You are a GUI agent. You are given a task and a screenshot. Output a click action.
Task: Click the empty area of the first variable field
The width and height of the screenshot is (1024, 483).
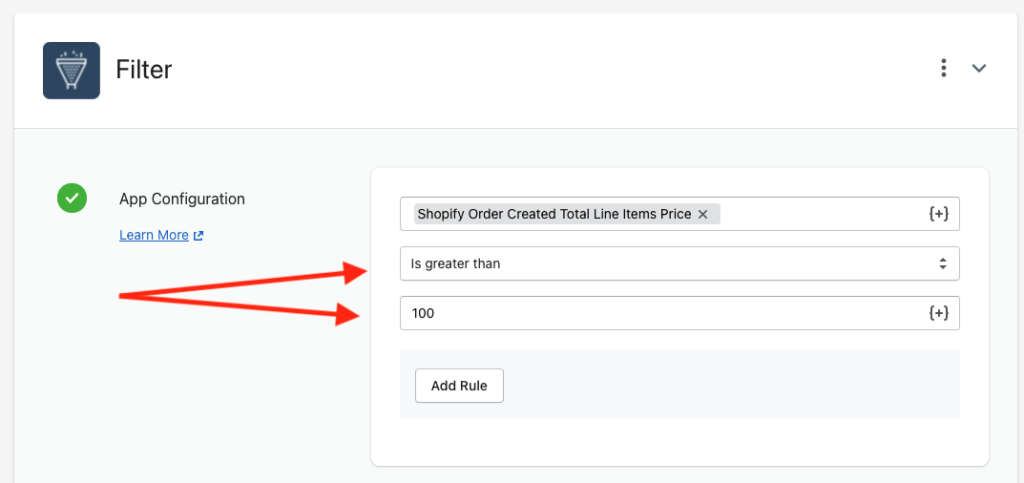822,214
